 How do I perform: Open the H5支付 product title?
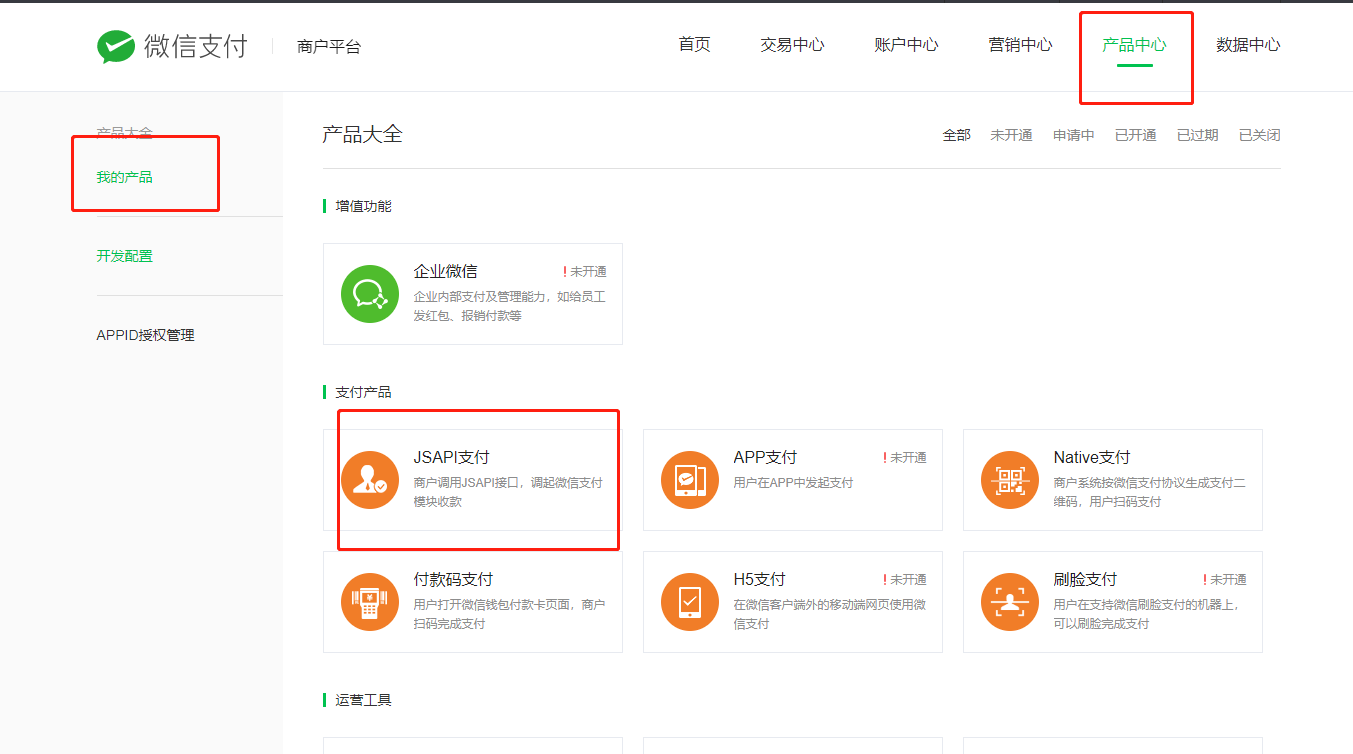coord(759,579)
